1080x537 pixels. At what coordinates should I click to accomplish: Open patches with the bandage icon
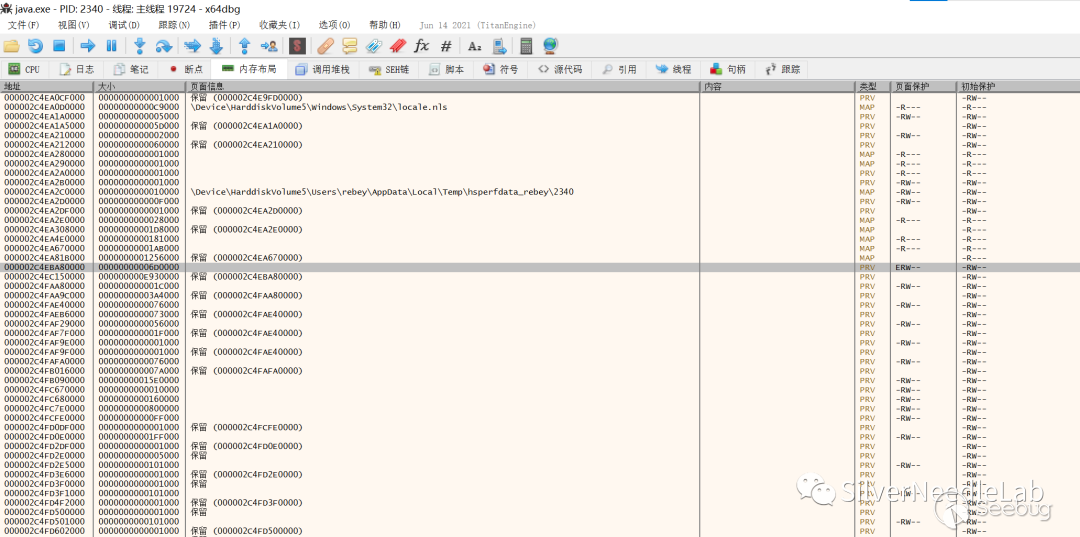pyautogui.click(x=325, y=46)
